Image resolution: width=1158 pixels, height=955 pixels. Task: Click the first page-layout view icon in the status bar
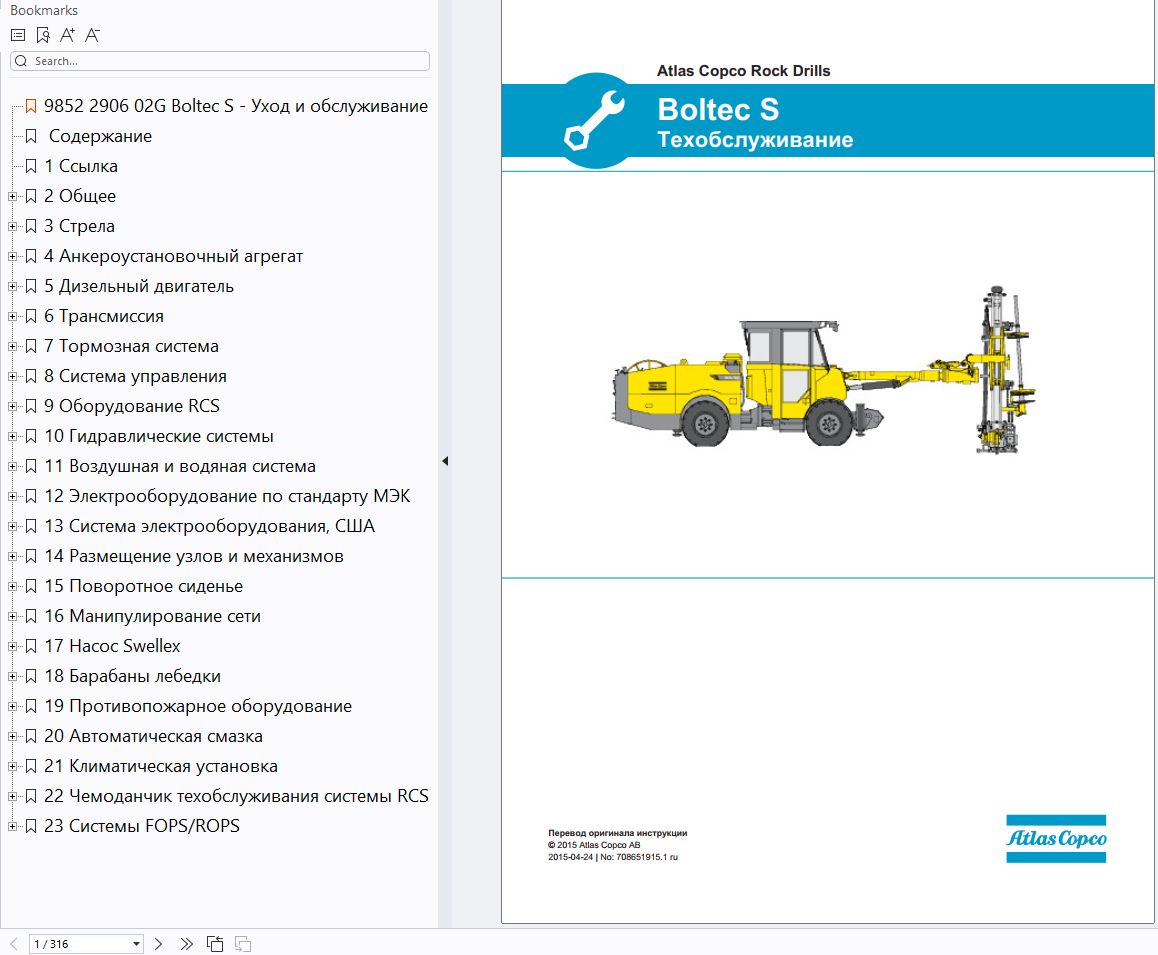[215, 943]
